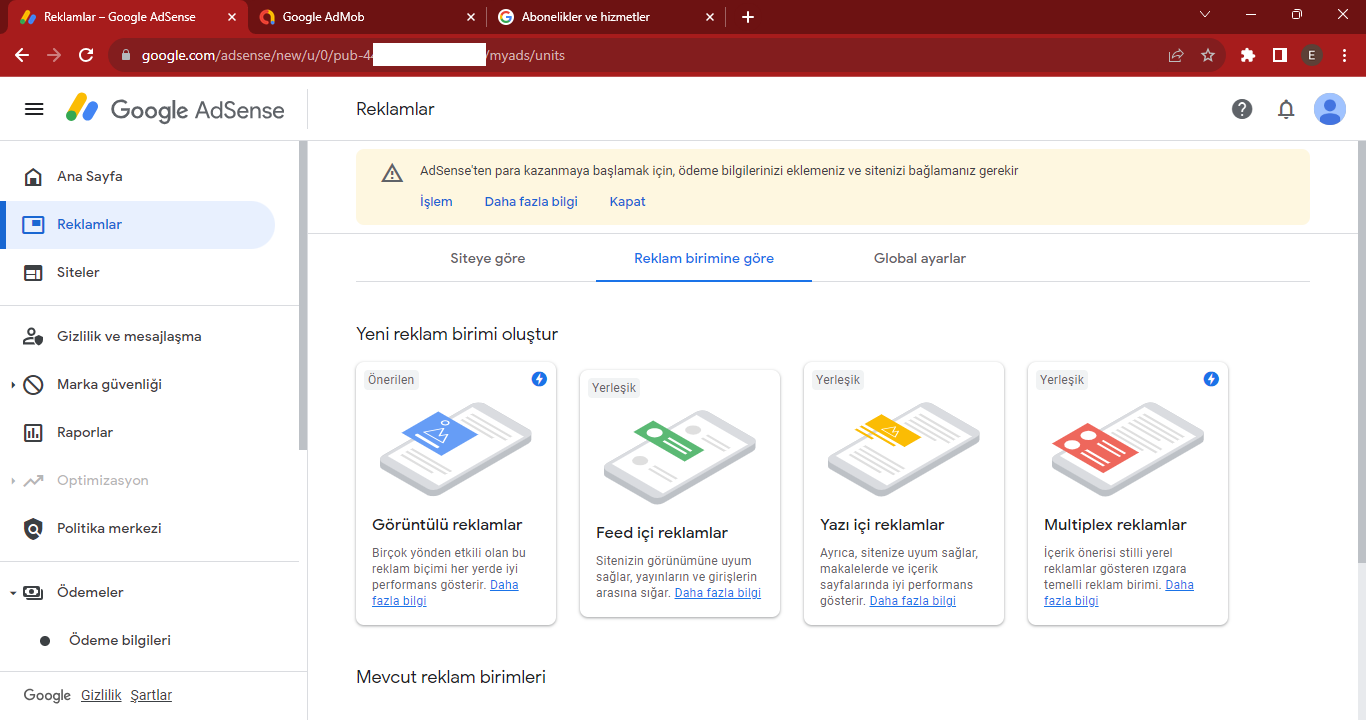1366x720 pixels.
Task: Open Daha fazla bilgi under Görüntülü reklamlar
Action: 445,593
